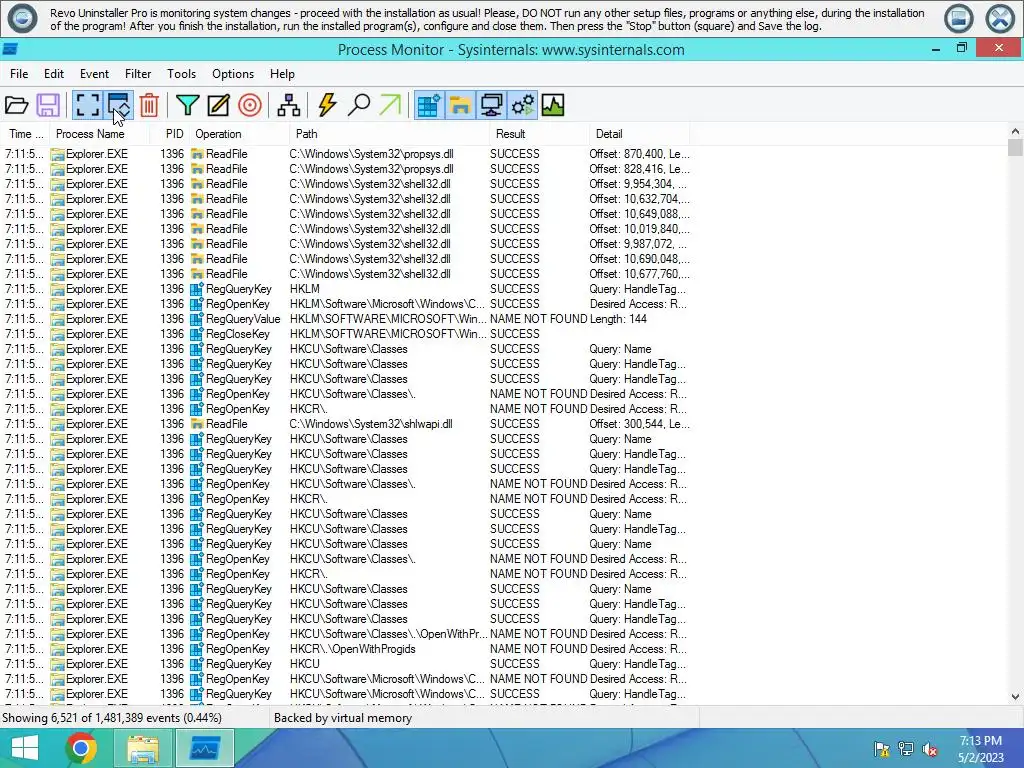Open the Tools menu

[x=181, y=74]
